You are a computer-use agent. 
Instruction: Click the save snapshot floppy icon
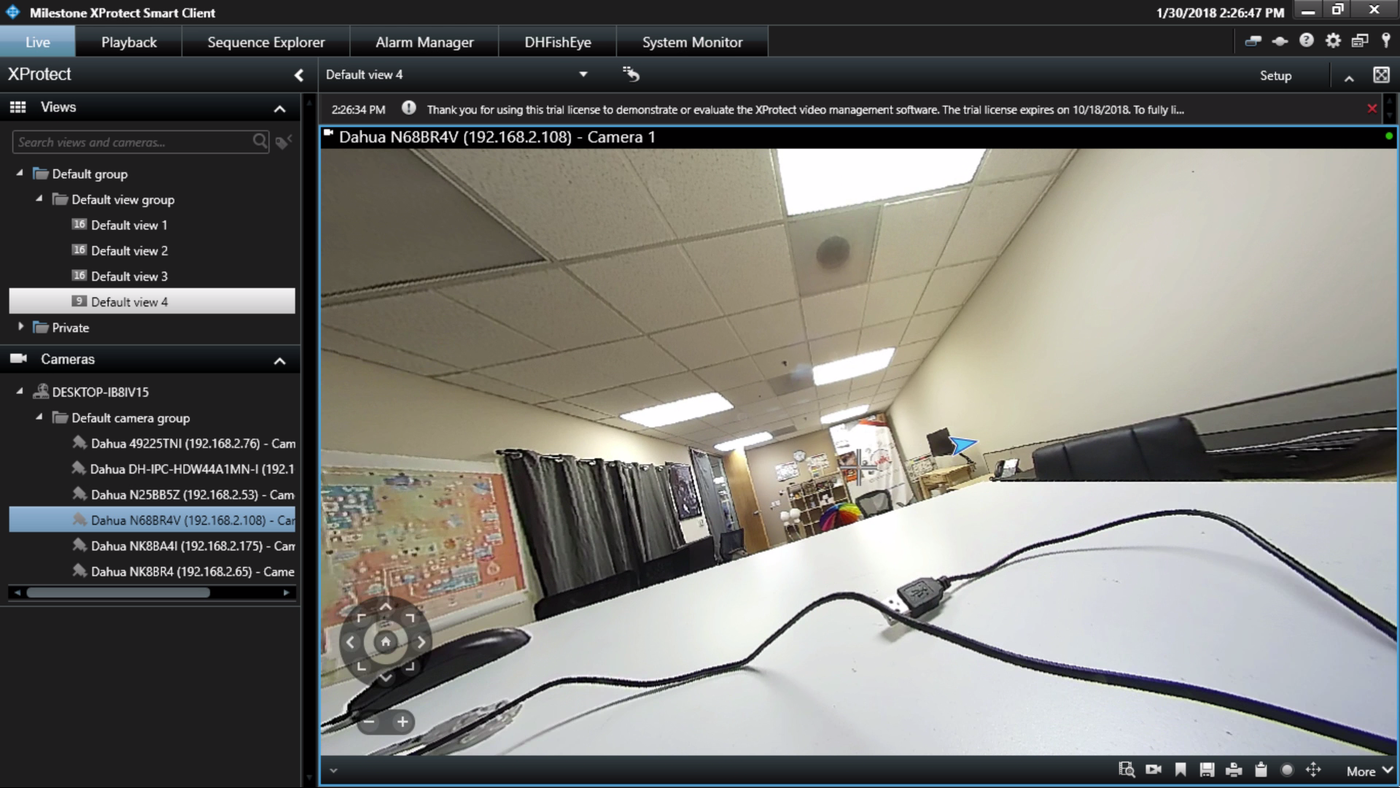[x=1207, y=770]
